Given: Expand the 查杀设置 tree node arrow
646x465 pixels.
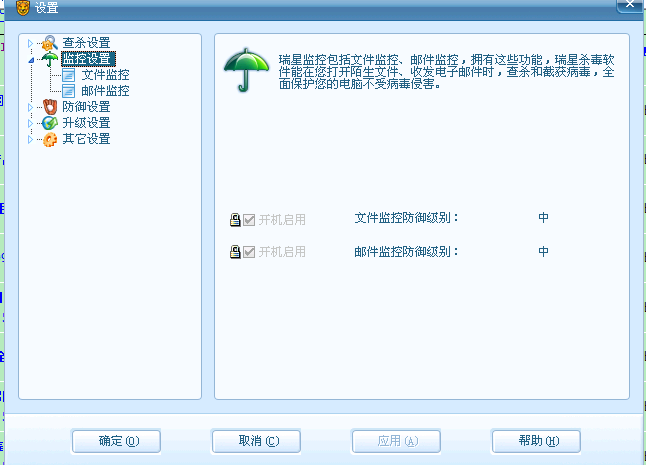Looking at the screenshot, I should 30,43.
